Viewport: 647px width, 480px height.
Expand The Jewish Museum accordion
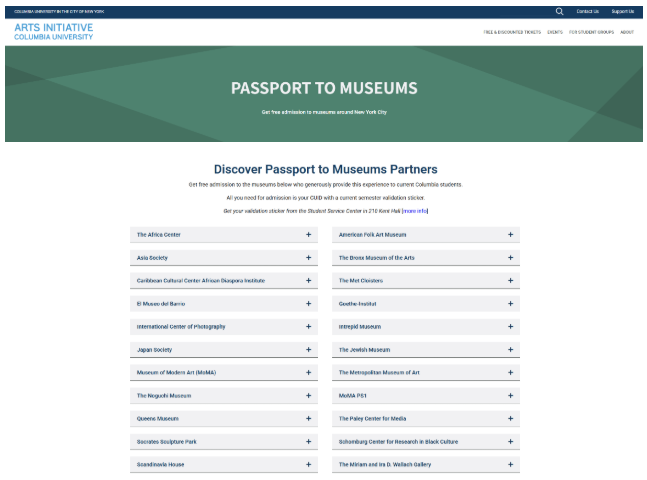point(426,350)
